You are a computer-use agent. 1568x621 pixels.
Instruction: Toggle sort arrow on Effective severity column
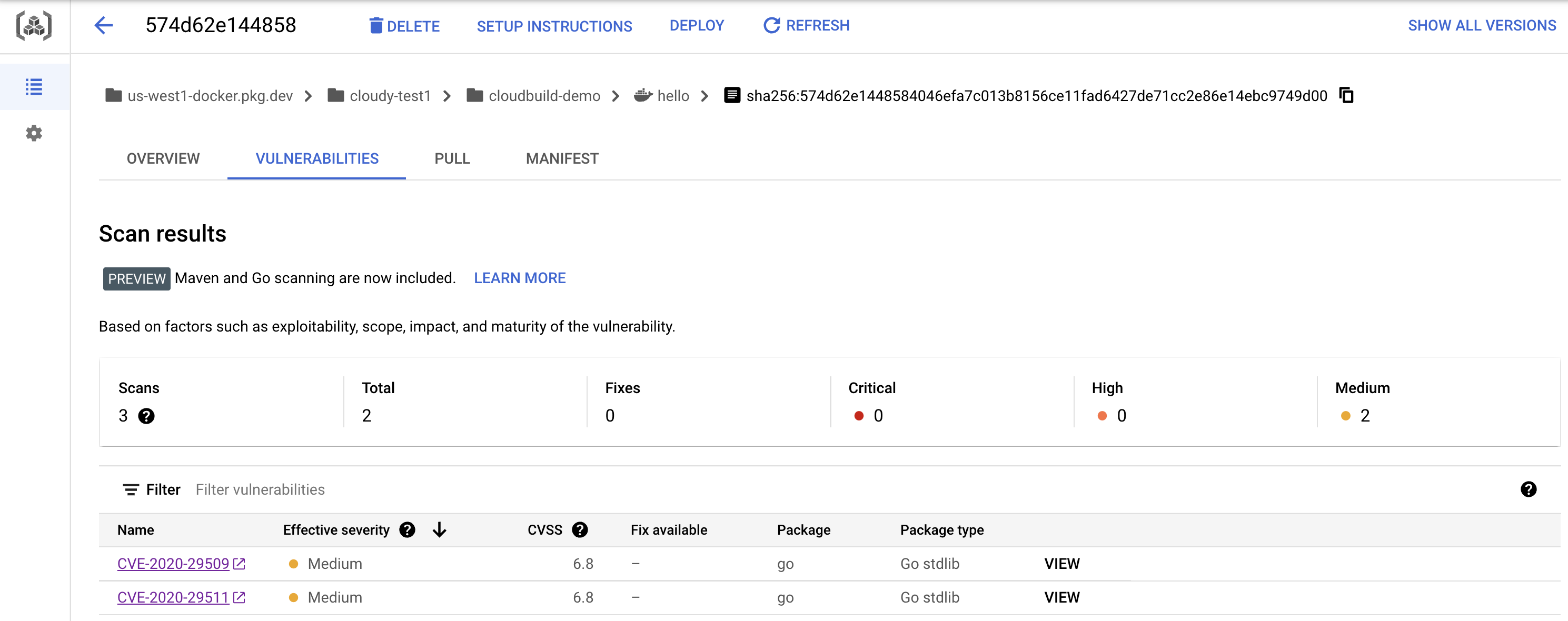pos(440,530)
